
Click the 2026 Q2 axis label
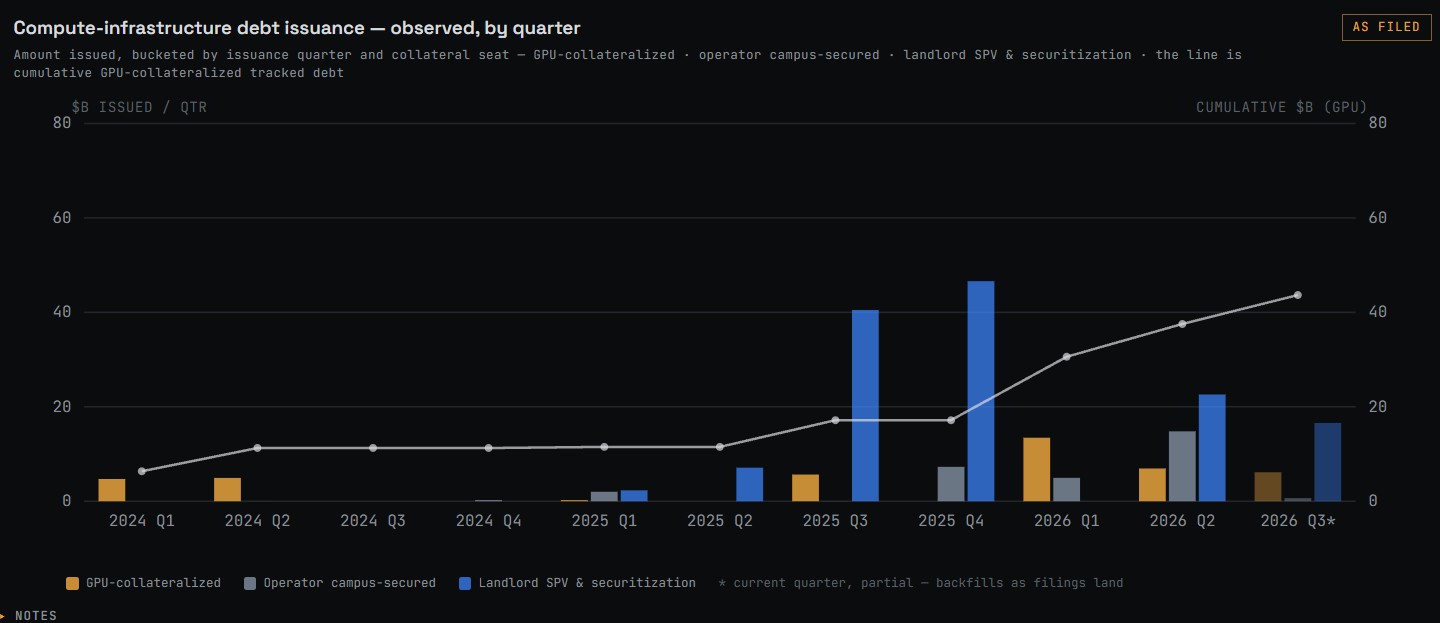coord(1182,521)
